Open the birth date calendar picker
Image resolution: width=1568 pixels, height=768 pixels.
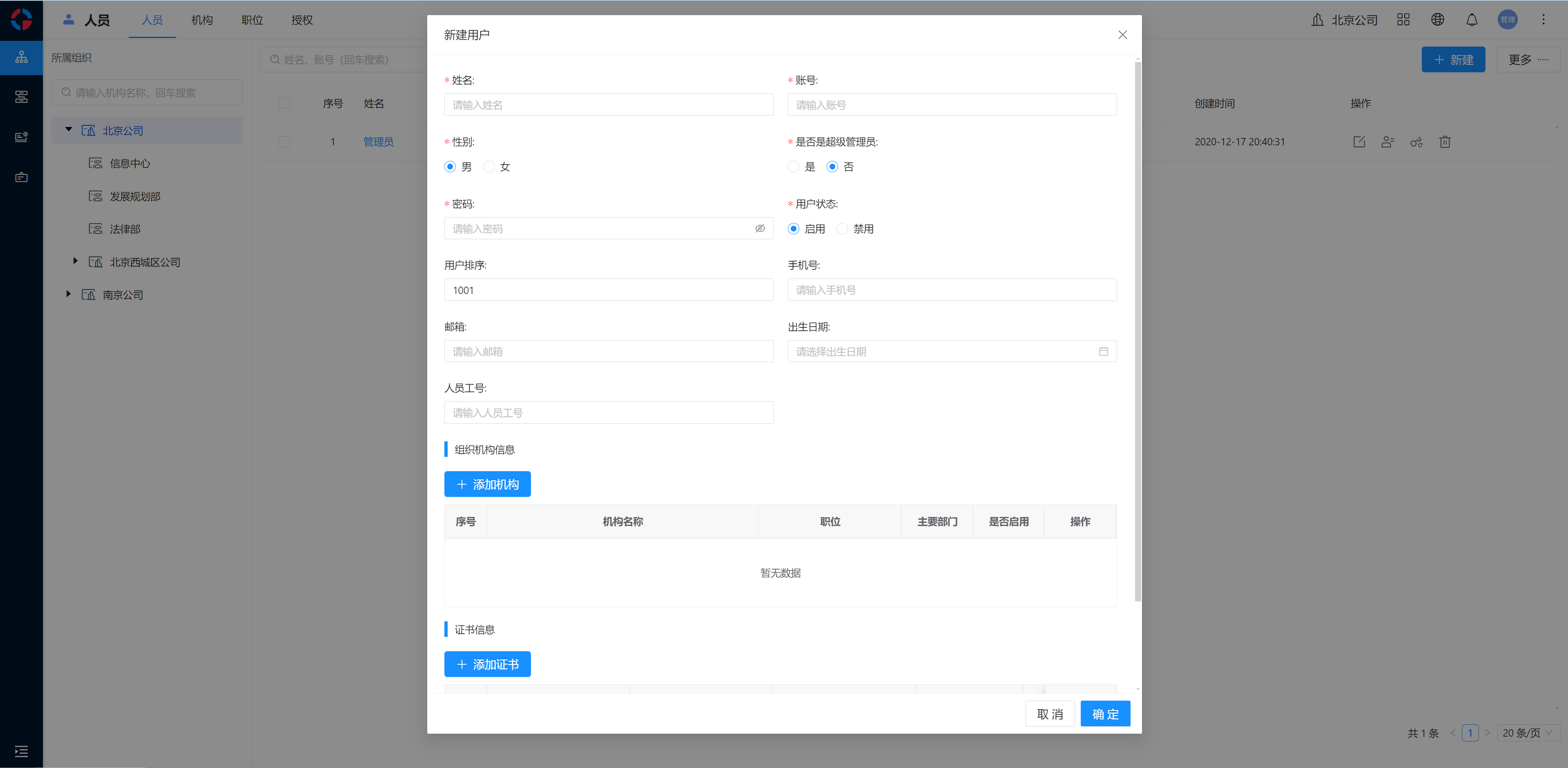(x=1103, y=352)
